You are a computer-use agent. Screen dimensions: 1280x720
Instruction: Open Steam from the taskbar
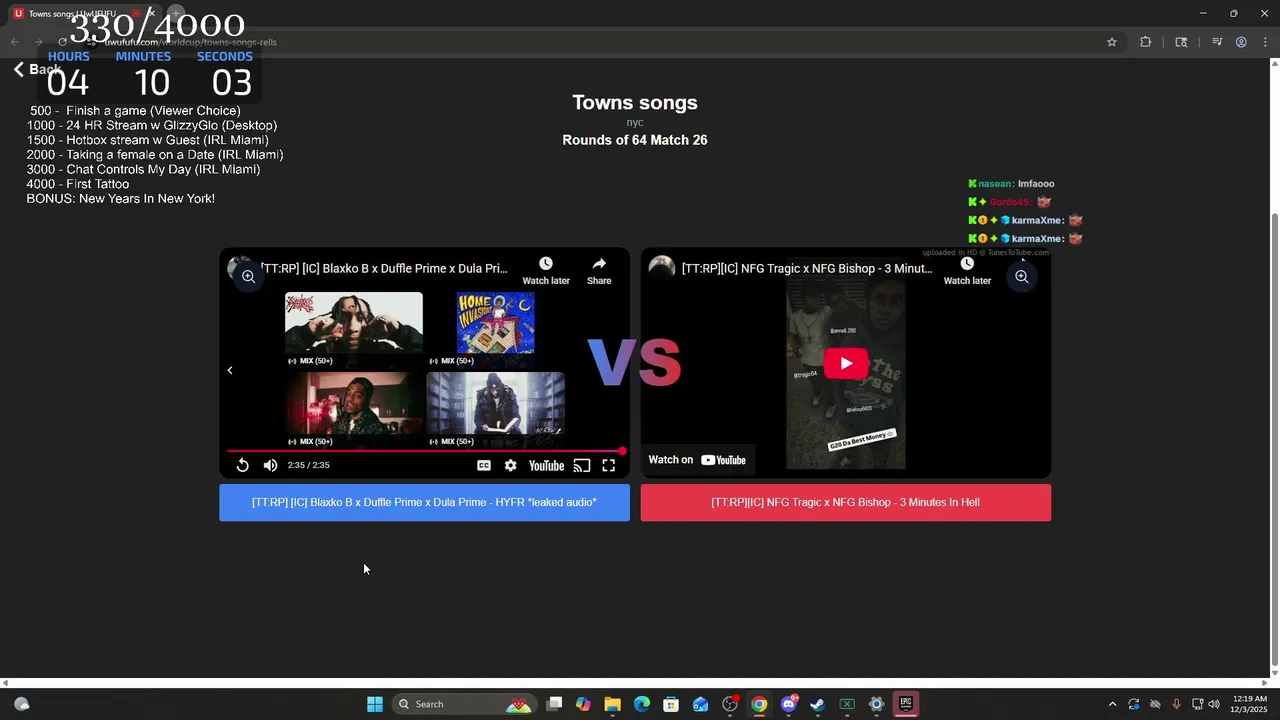[x=817, y=704]
